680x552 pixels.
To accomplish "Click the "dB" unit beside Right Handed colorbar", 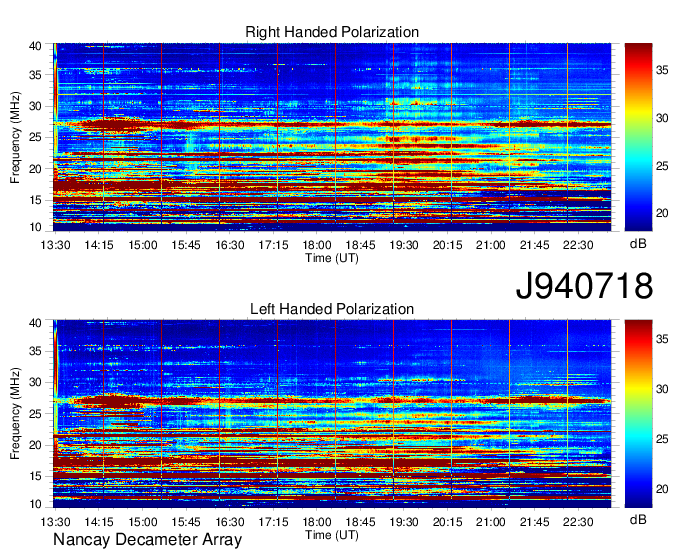I will pos(638,244).
